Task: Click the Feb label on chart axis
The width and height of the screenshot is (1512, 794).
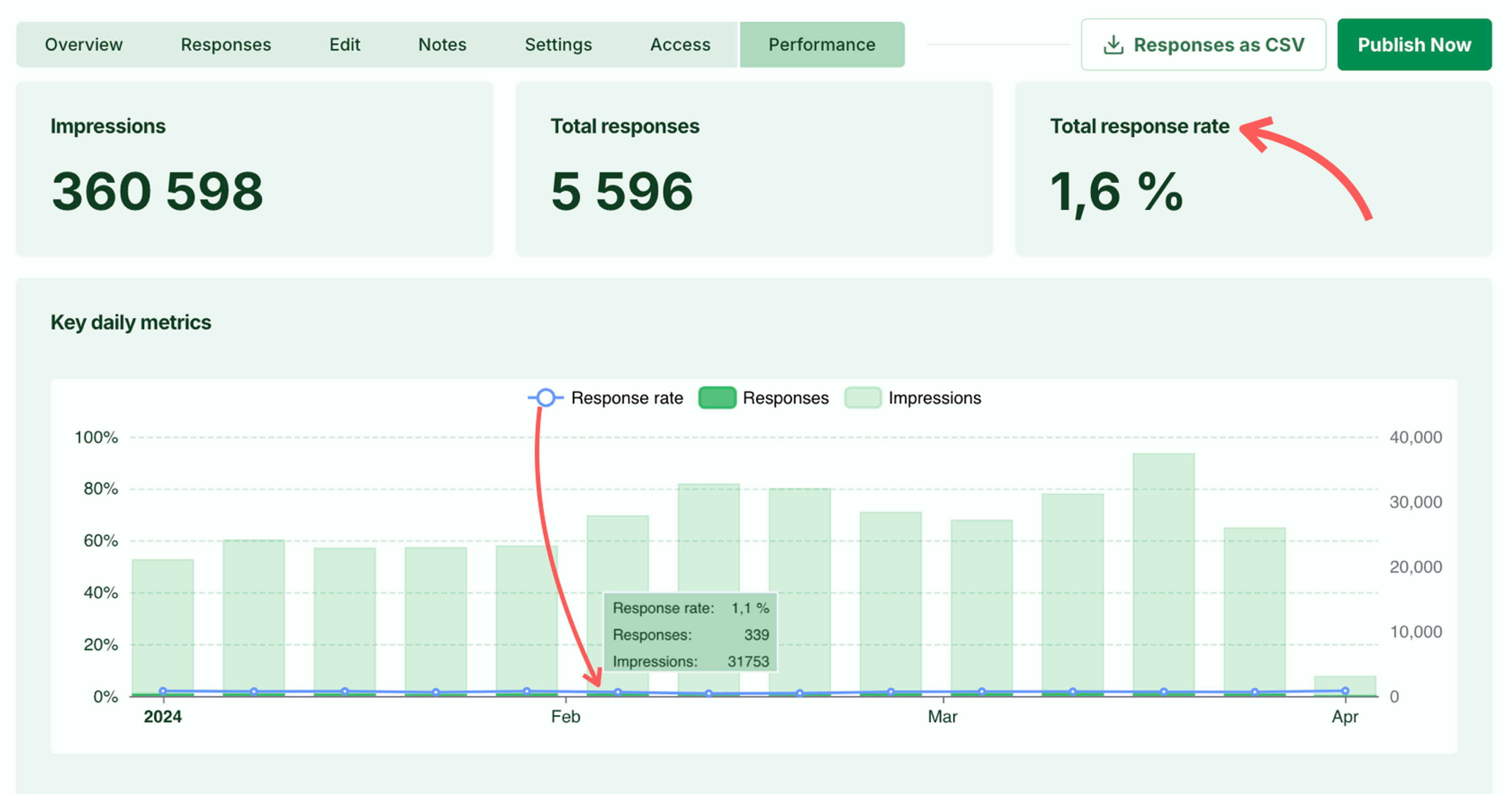Action: pyautogui.click(x=565, y=716)
